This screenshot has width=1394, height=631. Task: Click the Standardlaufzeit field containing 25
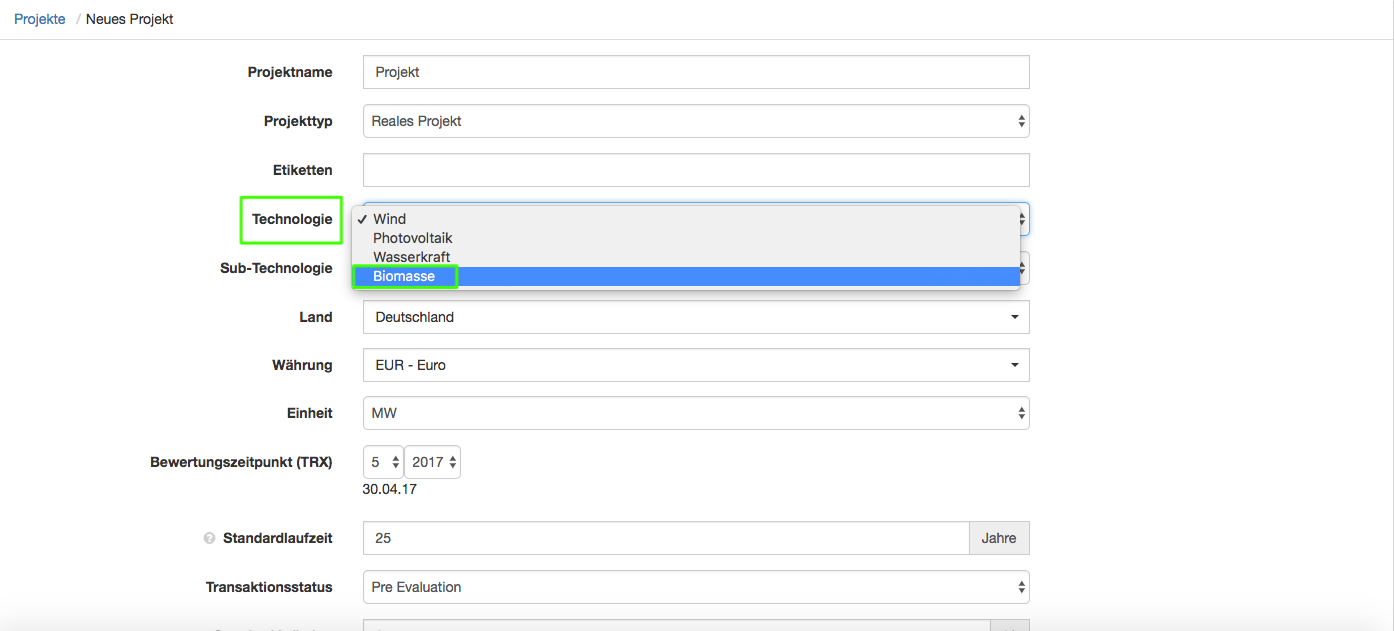click(x=665, y=538)
